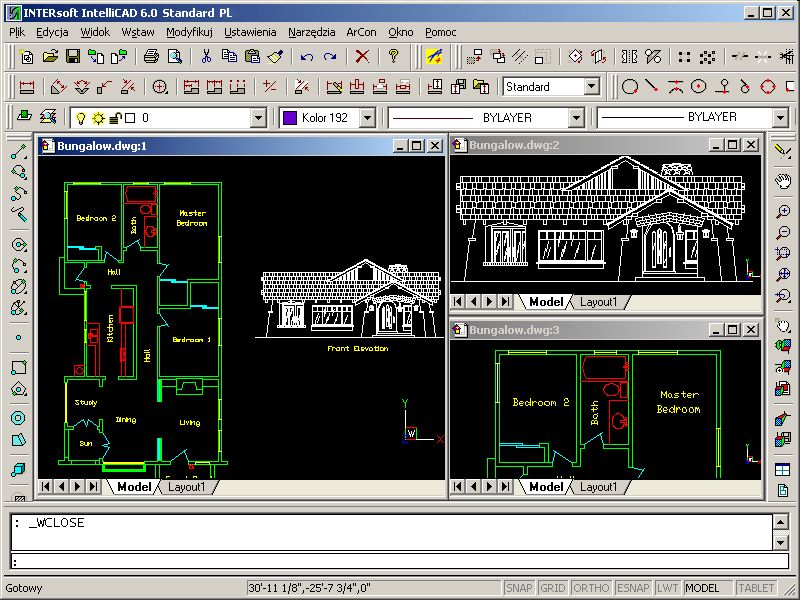The image size is (800, 600).
Task: Select the Circle tool in the entity snap toolbar
Action: click(x=630, y=87)
